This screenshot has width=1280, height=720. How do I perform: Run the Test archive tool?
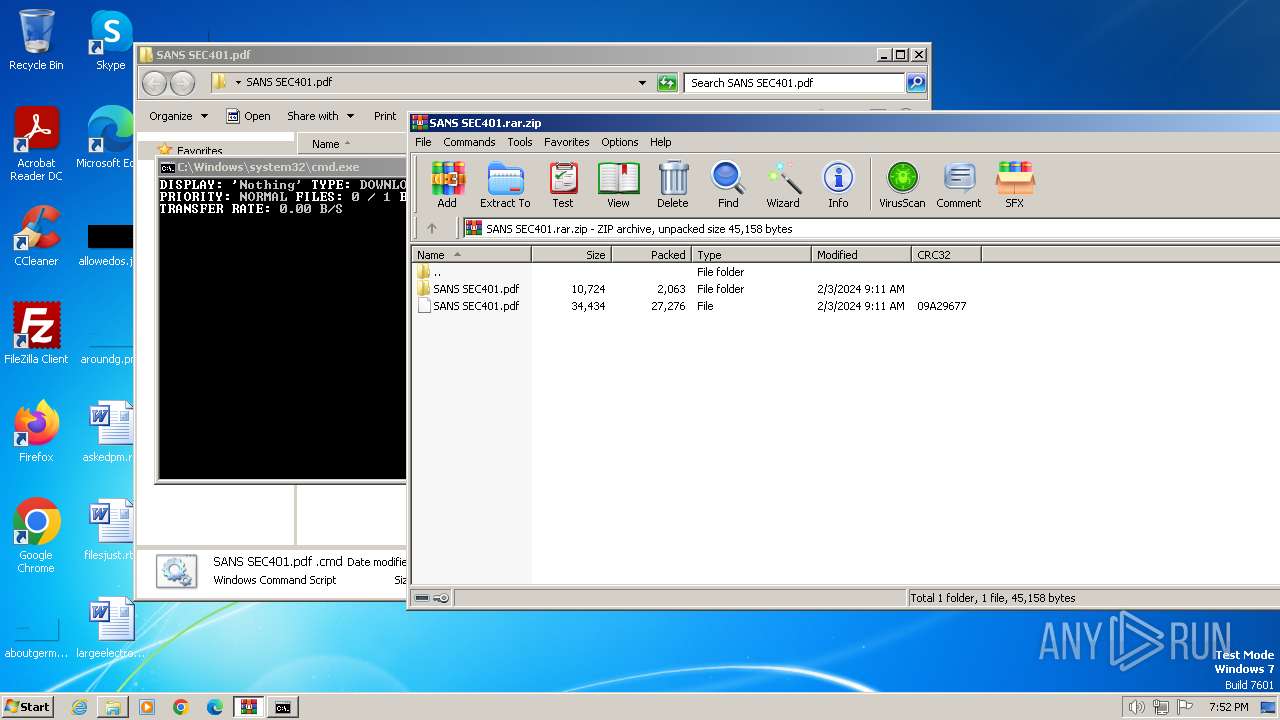pos(563,185)
